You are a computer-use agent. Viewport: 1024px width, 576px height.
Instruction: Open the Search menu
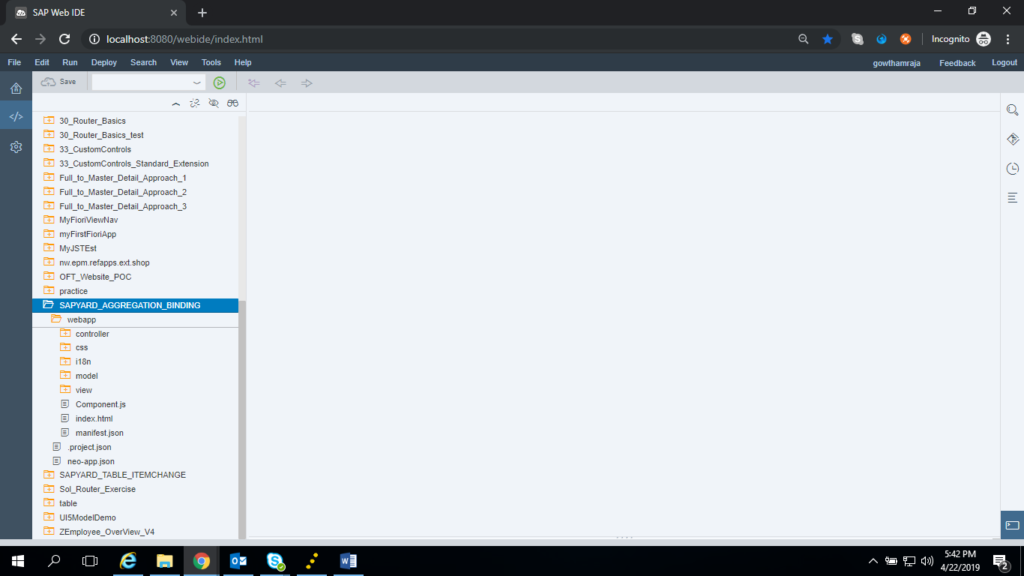tap(143, 63)
